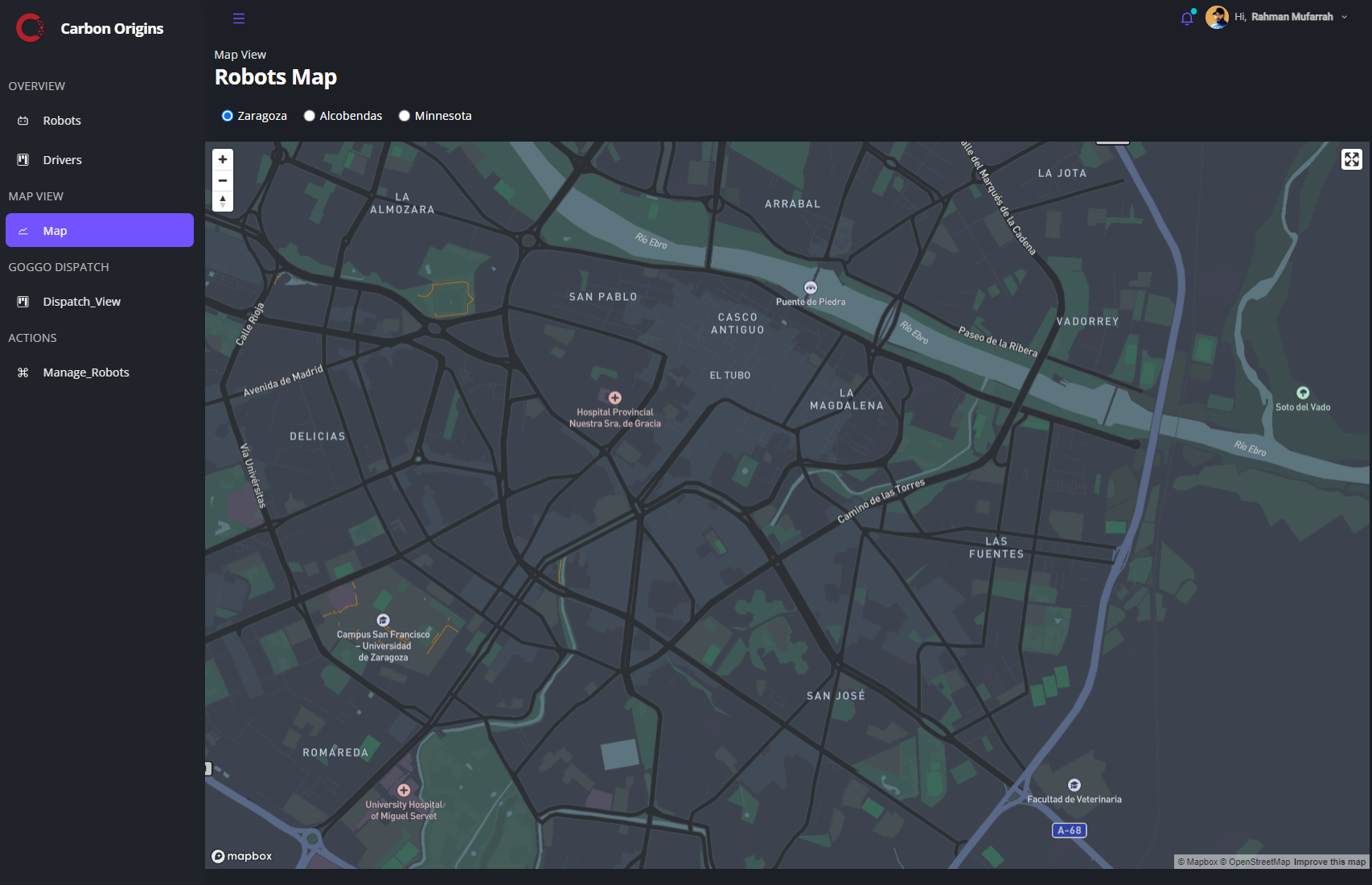Reset map bearing with compass button
This screenshot has height=885, width=1372.
tap(223, 201)
